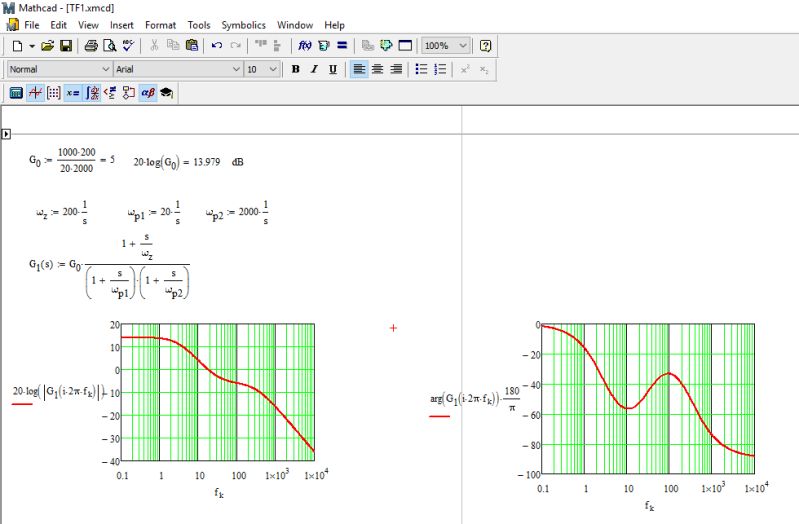
Task: Open the Calculus integral palette
Action: coord(92,93)
